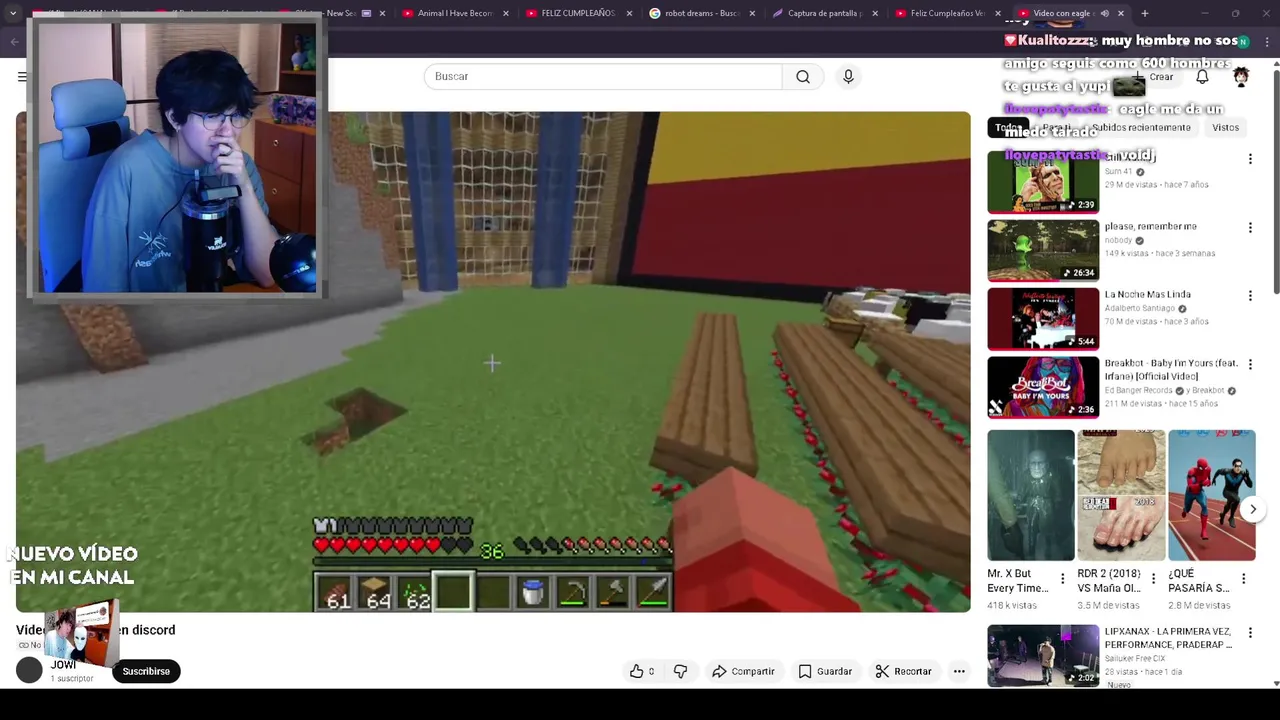Open Spider-Man ¿QUÉ PASARÍA short thumbnail
This screenshot has width=1280, height=720.
coord(1211,496)
